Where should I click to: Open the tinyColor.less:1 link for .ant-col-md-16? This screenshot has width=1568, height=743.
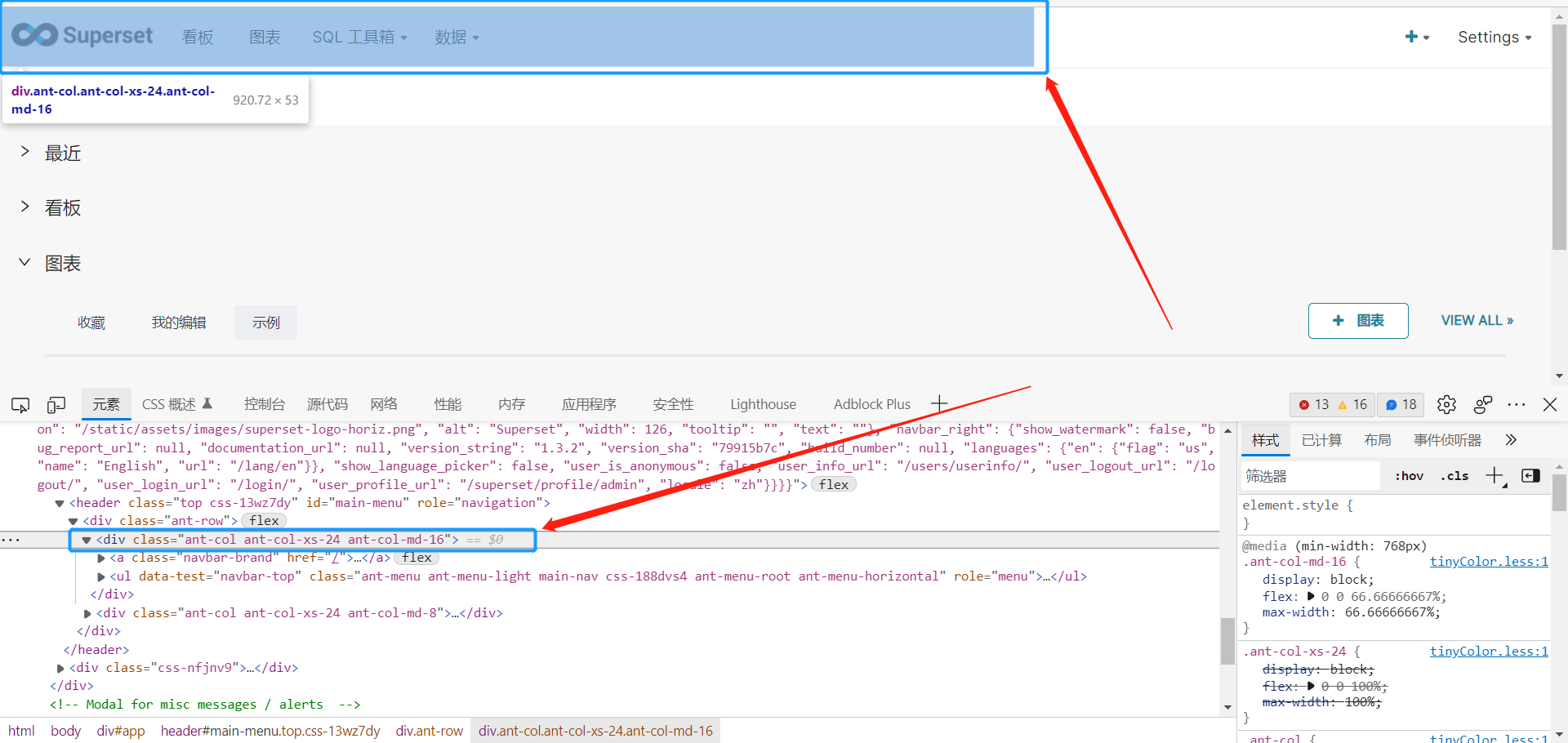(1489, 562)
